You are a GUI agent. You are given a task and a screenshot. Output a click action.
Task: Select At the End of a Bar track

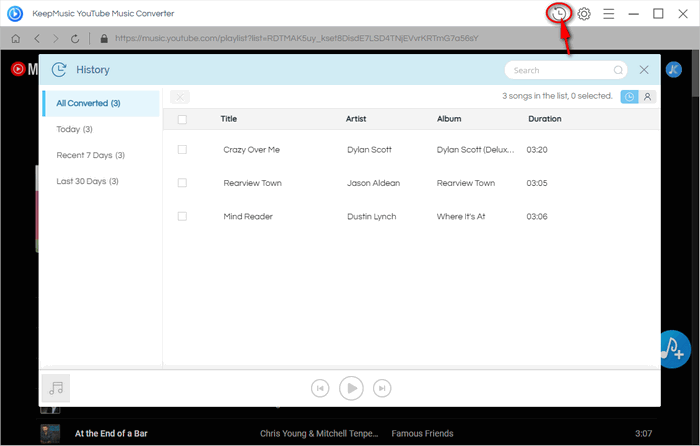click(x=111, y=433)
